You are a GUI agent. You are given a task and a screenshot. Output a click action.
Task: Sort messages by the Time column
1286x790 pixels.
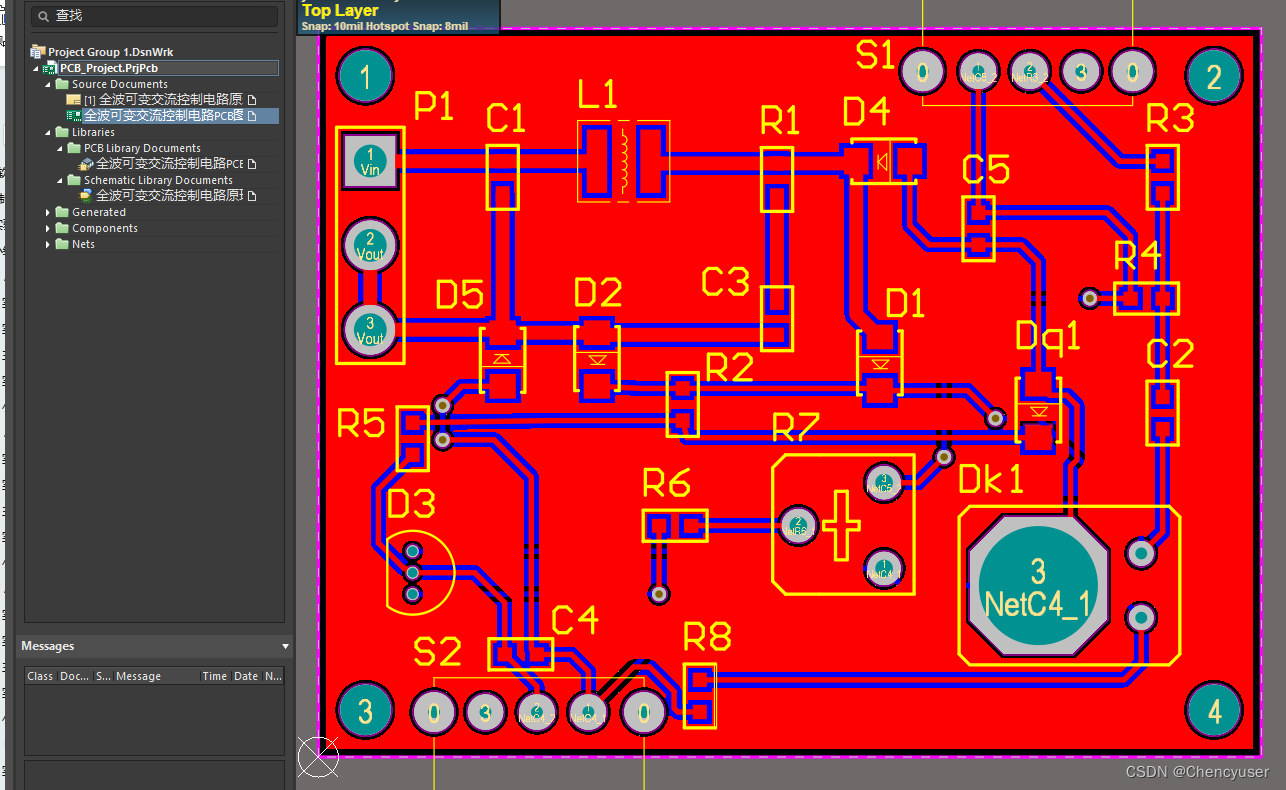214,676
